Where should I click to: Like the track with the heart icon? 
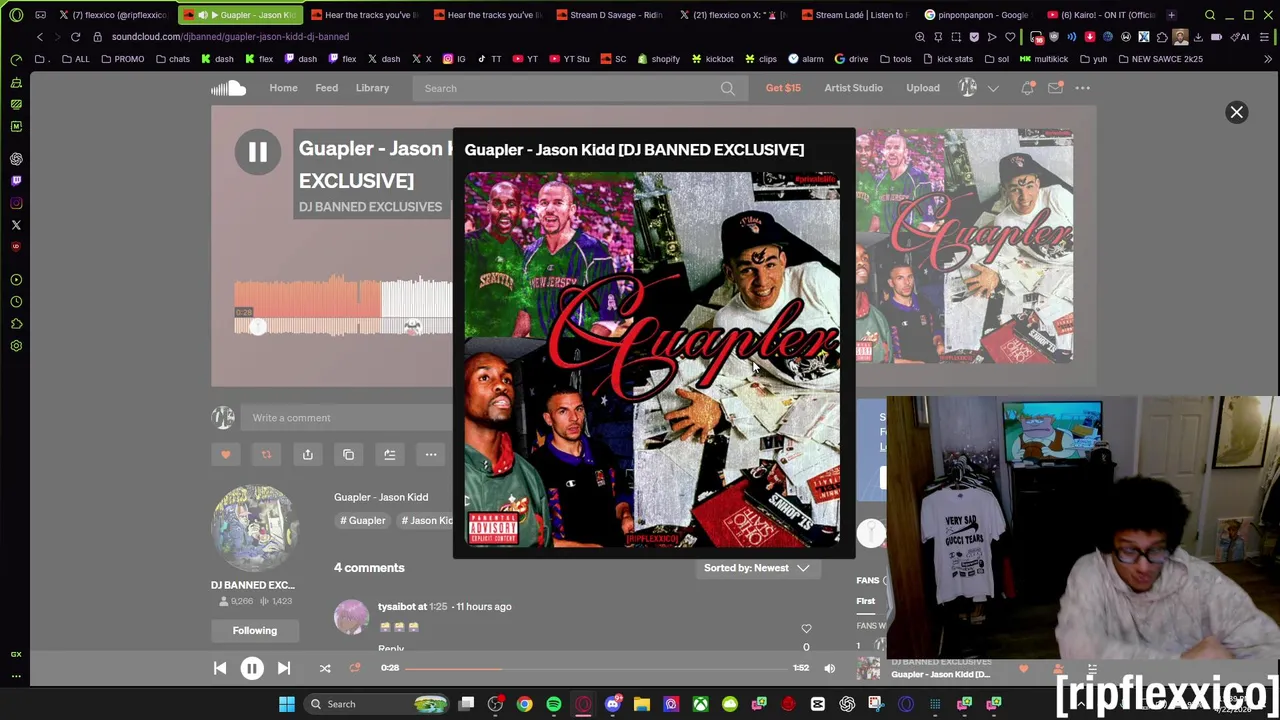[x=225, y=455]
